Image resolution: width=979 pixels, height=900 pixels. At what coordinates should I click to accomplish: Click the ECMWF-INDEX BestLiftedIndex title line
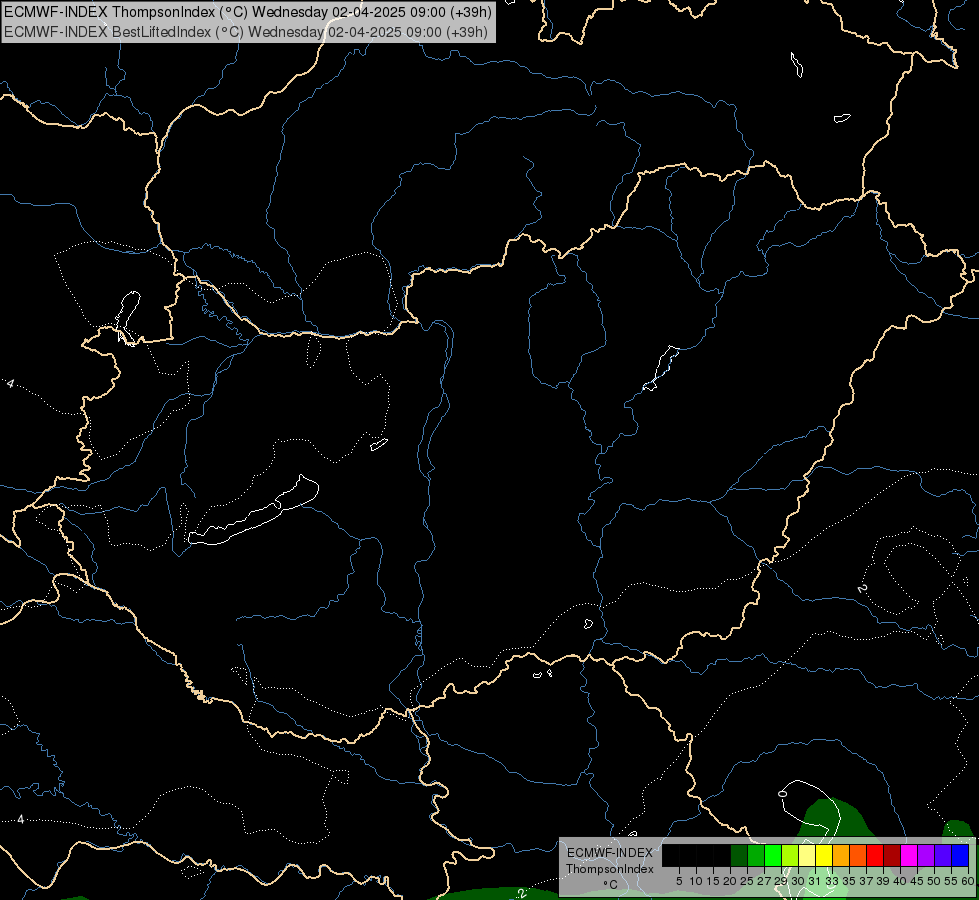pos(246,32)
